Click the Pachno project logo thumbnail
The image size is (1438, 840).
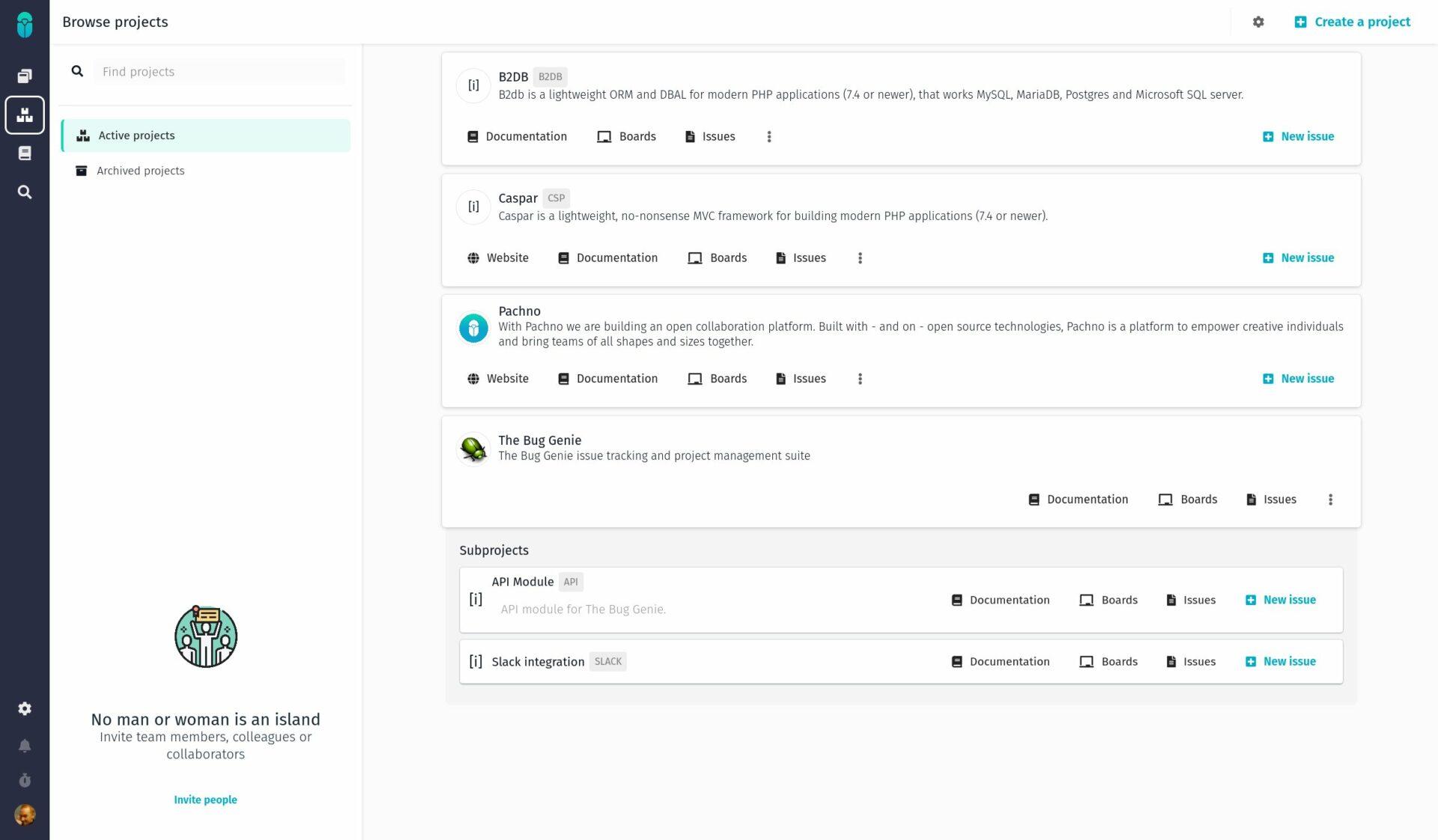click(473, 327)
